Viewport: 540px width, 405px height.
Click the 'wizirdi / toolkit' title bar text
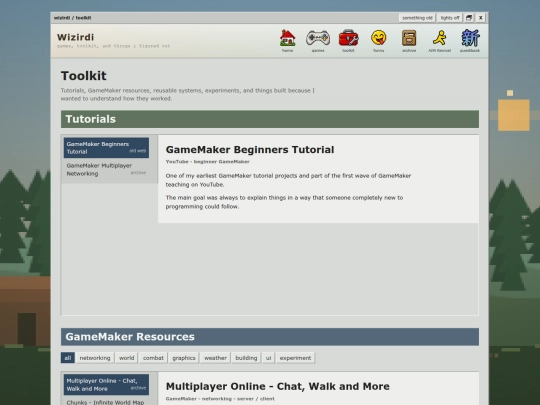pyautogui.click(x=73, y=18)
